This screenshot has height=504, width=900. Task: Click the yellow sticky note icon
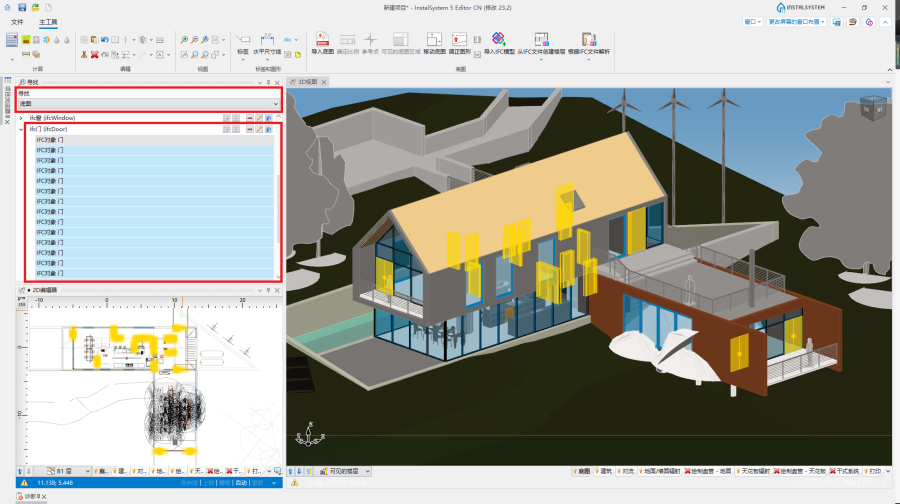point(298,55)
